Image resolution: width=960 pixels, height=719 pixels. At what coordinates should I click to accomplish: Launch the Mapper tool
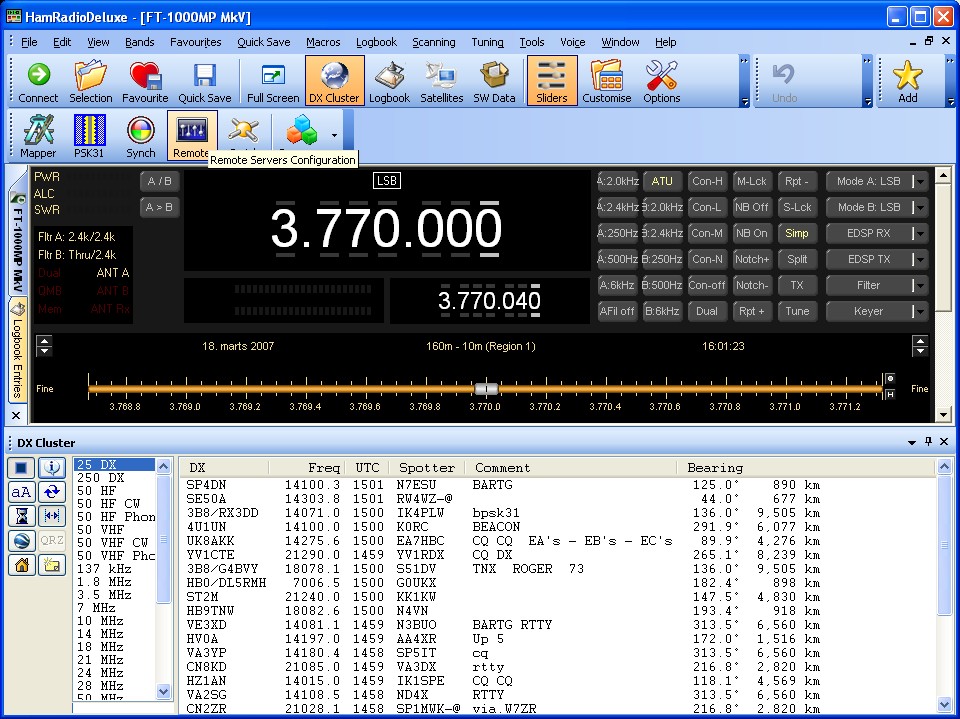click(x=38, y=136)
